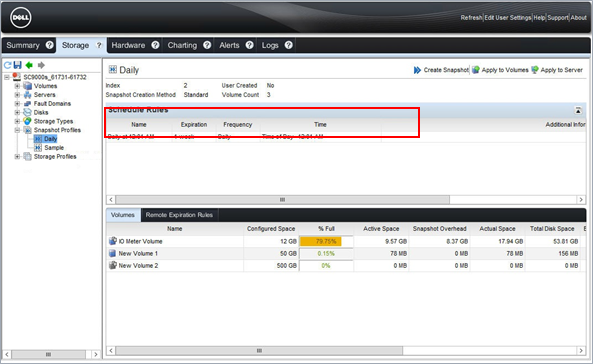Click the Frequency column header
The width and height of the screenshot is (593, 364).
coord(238,124)
